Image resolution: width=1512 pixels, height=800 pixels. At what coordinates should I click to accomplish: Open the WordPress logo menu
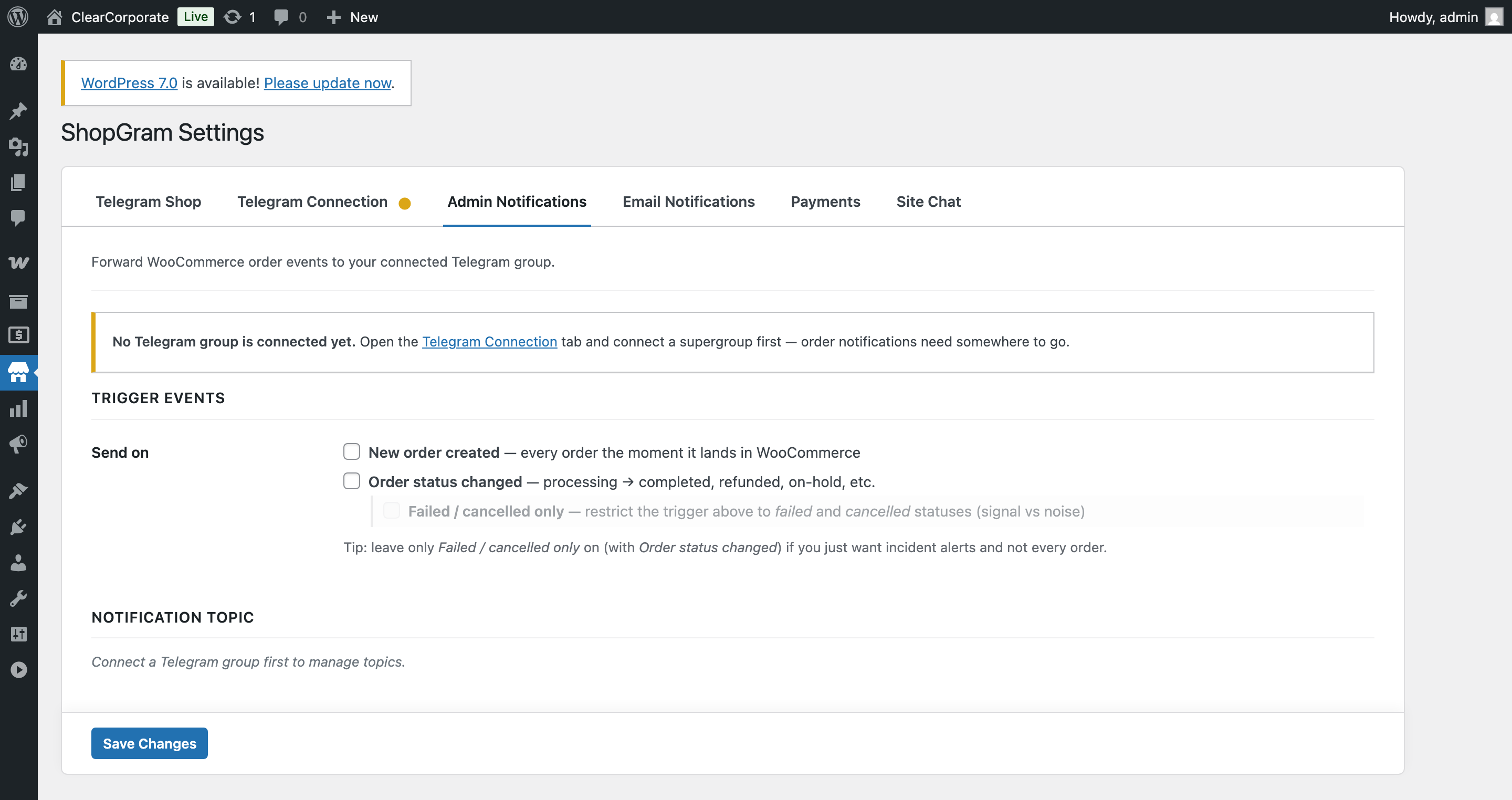pos(18,16)
